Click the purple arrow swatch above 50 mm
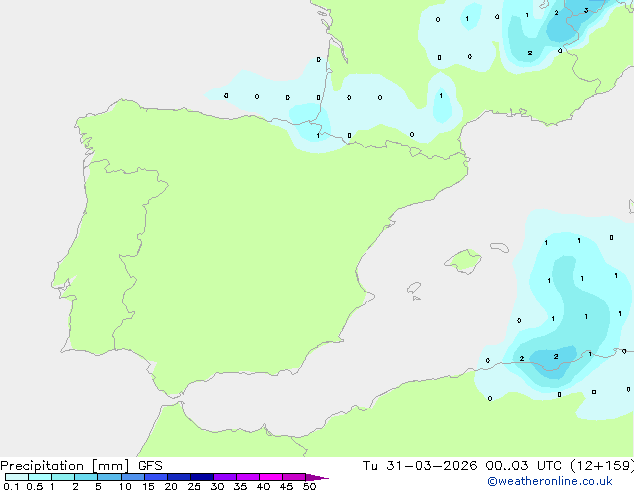Image resolution: width=634 pixels, height=490 pixels. click(317, 477)
